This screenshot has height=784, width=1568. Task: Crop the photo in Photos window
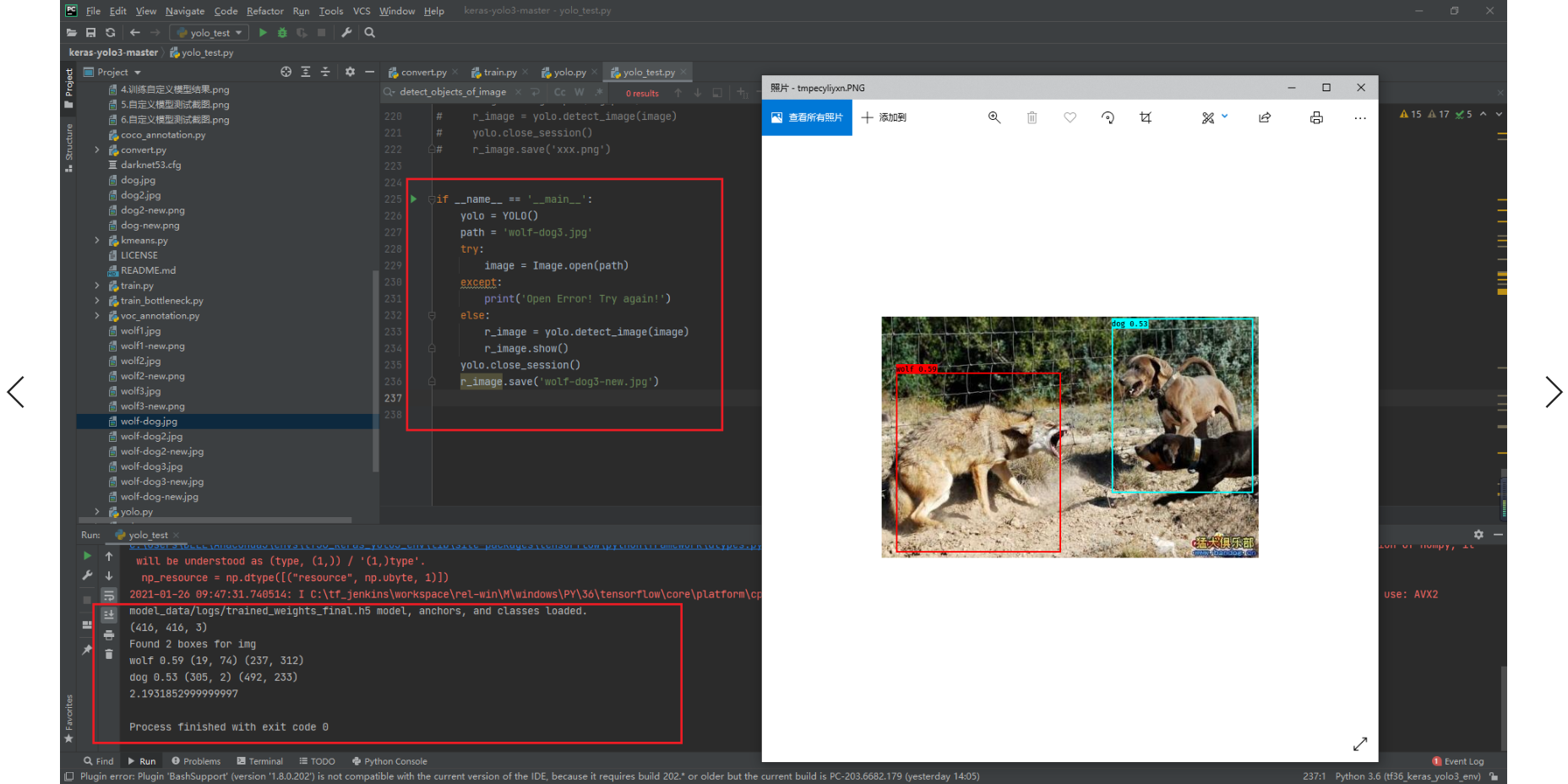point(1146,117)
